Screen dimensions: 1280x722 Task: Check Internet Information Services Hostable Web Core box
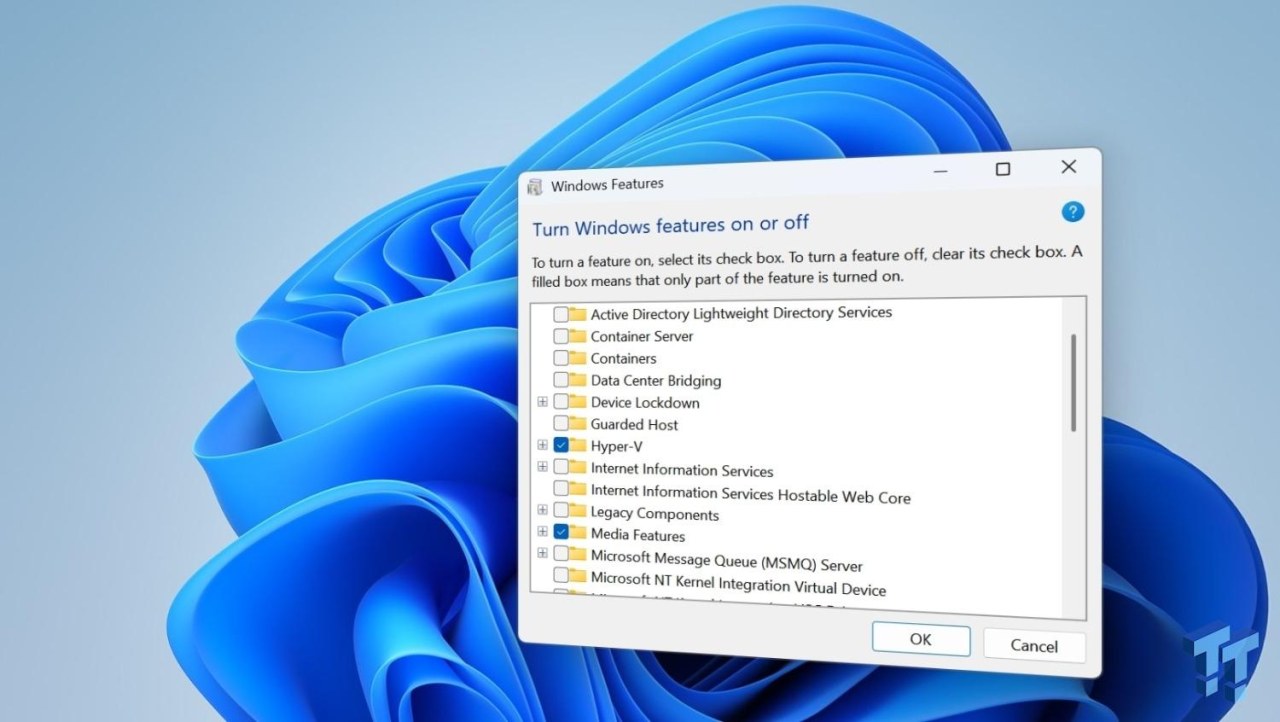point(561,490)
